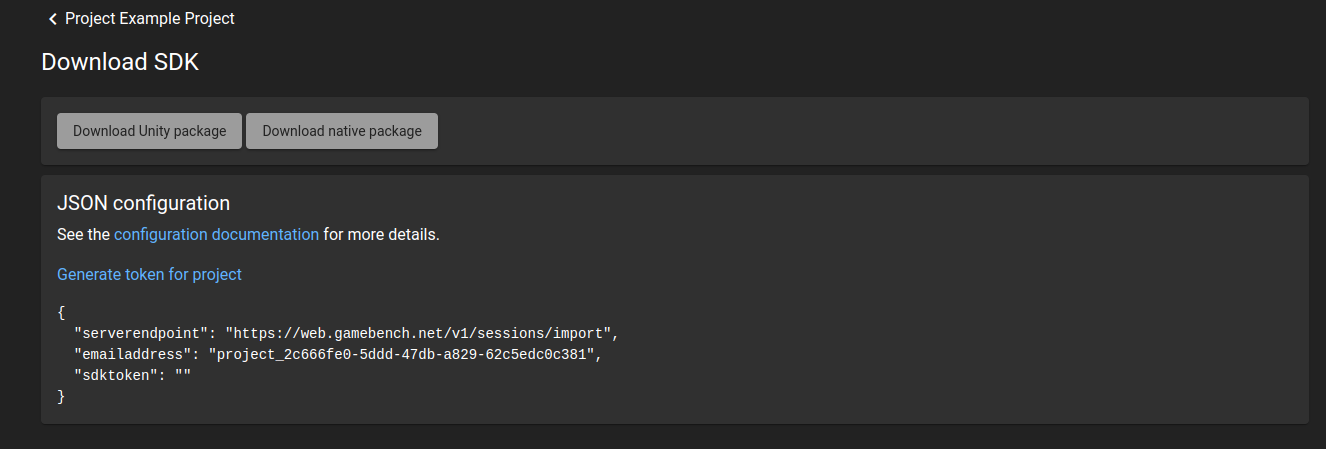The image size is (1326, 449).
Task: Click the "sdktoken" key in JSON
Action: [116, 375]
